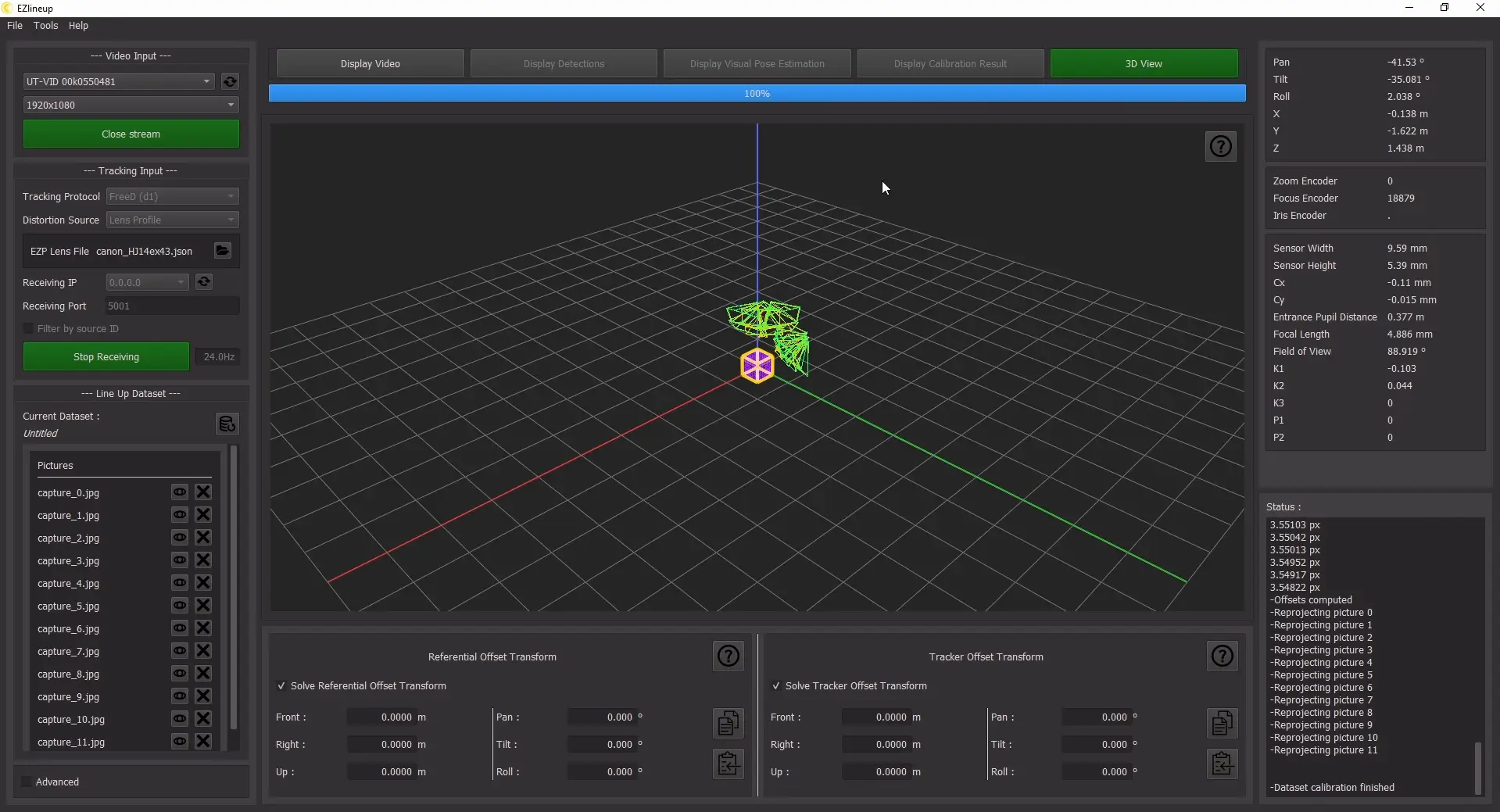
Task: Click the Close stream button
Action: tap(131, 134)
